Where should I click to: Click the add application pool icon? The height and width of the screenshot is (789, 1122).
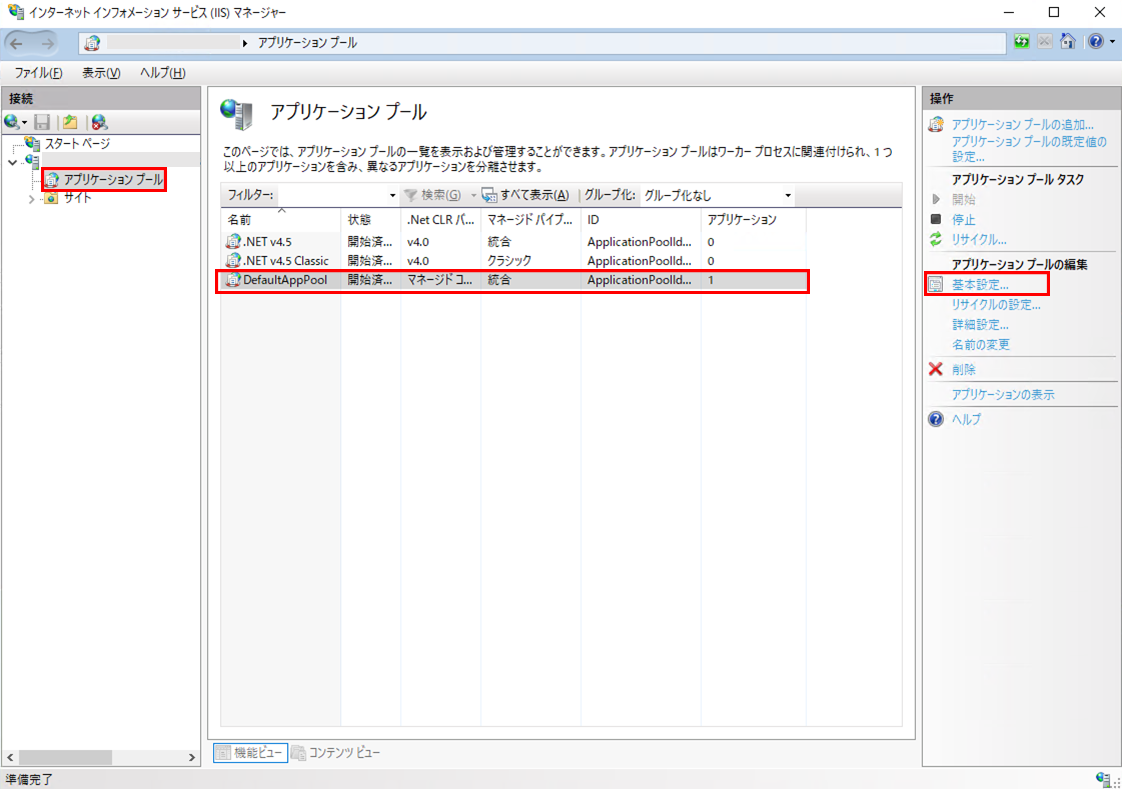(x=936, y=124)
